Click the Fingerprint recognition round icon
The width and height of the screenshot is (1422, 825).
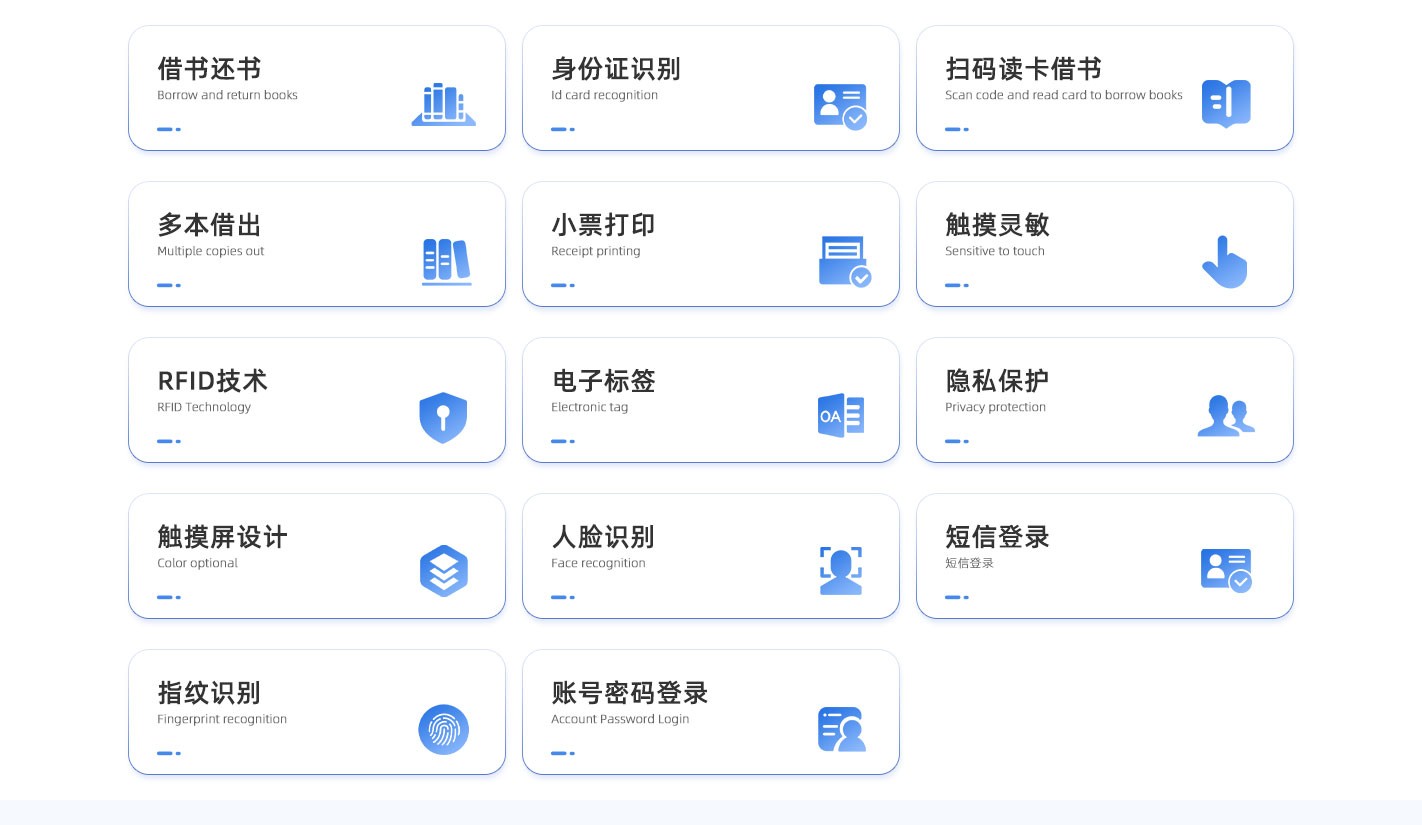coord(443,729)
